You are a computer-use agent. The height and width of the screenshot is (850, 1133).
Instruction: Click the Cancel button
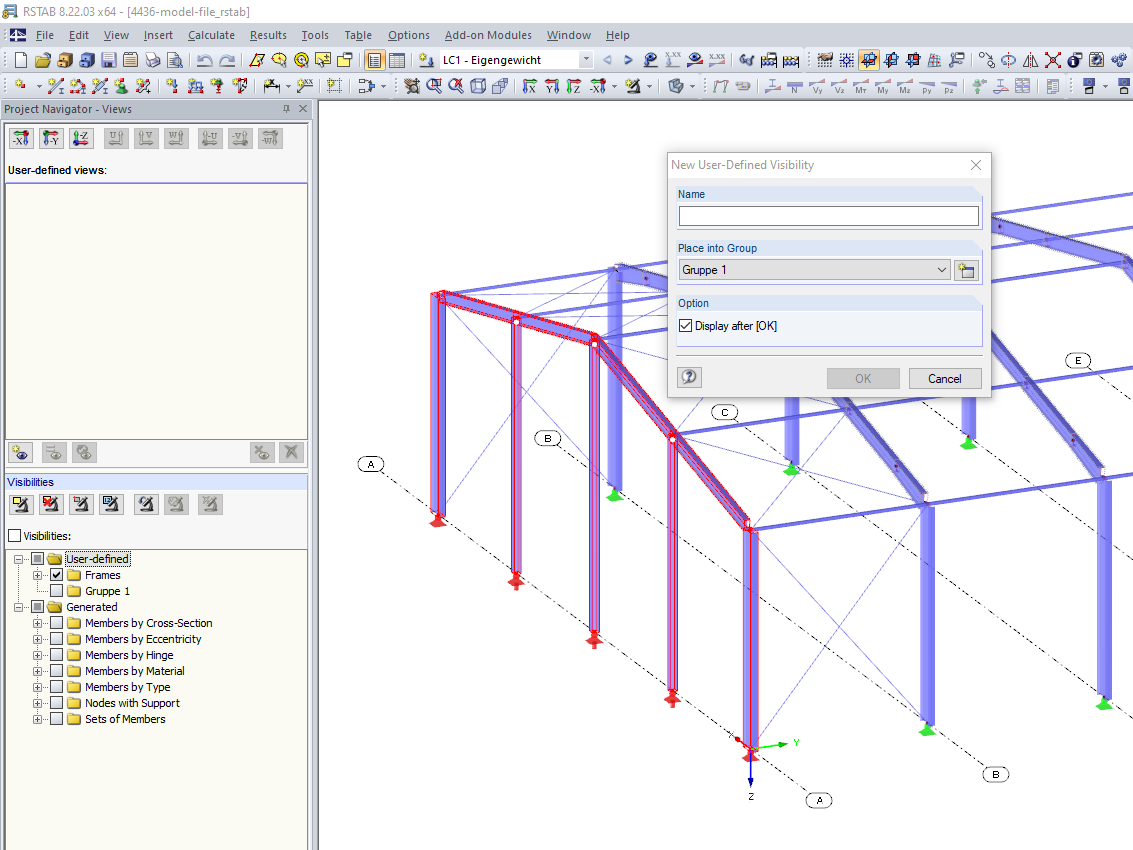coord(944,379)
